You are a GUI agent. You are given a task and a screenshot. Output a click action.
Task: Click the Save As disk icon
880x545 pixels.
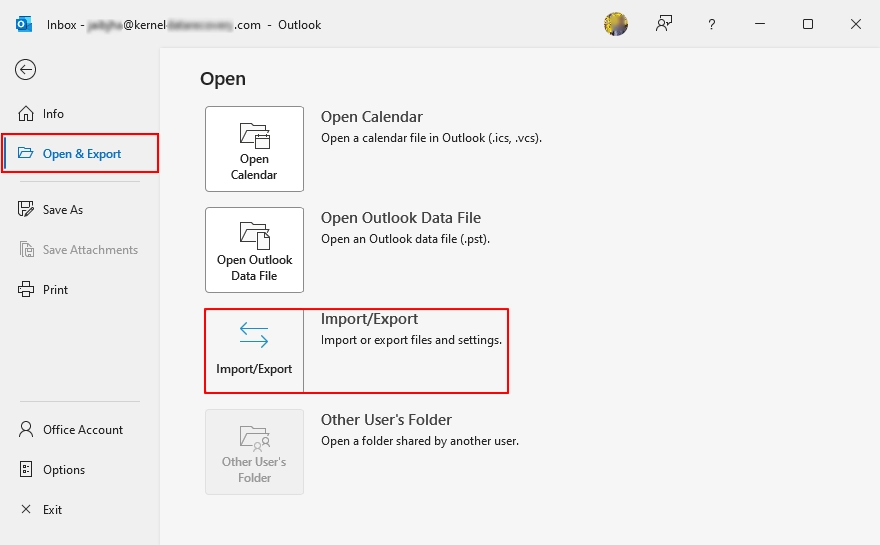[x=26, y=209]
